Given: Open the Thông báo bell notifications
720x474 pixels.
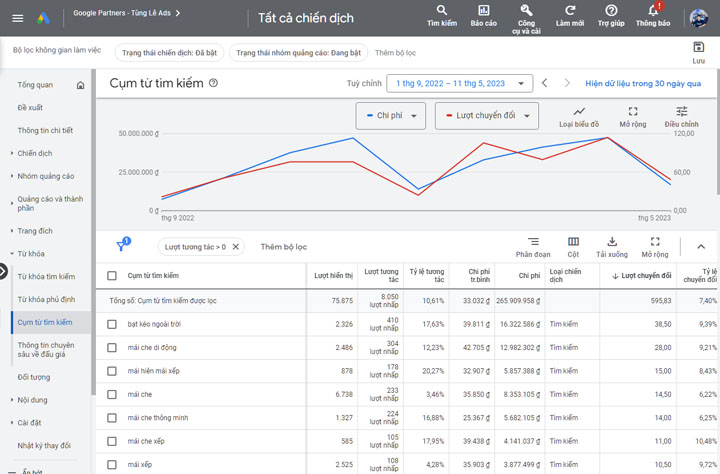Looking at the screenshot, I should [653, 15].
